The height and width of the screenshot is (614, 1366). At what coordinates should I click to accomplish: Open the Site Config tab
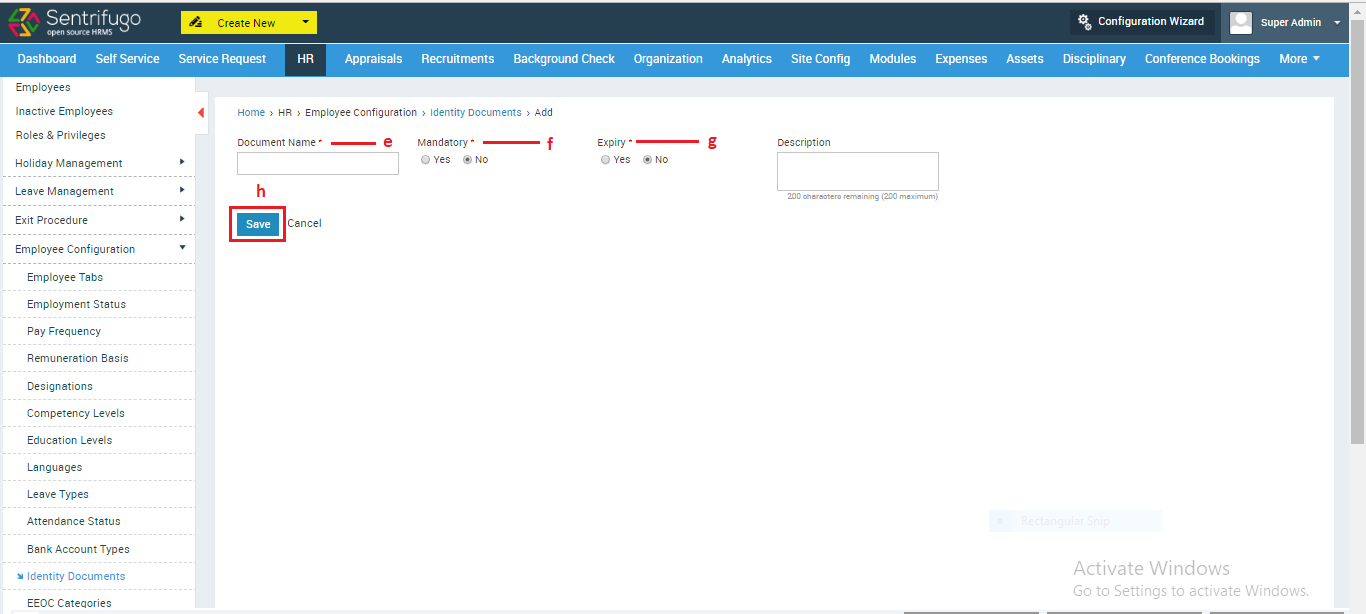click(820, 59)
